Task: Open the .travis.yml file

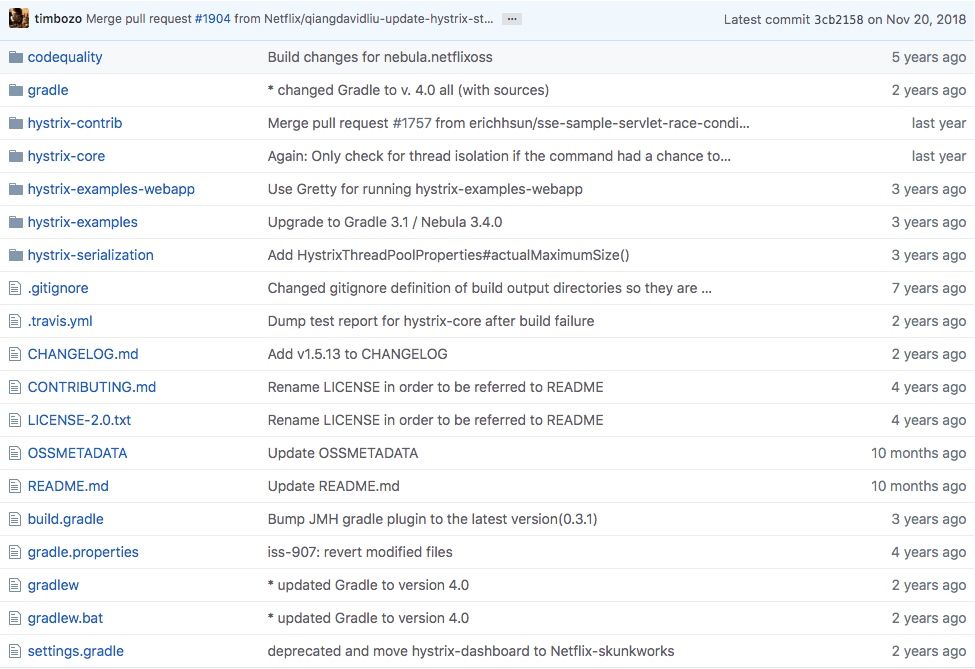Action: (60, 321)
